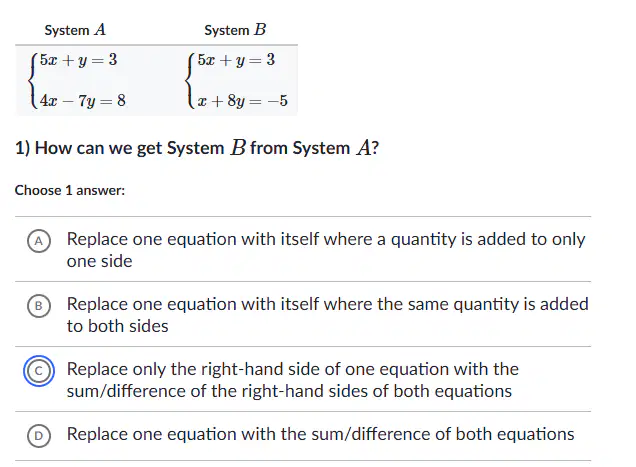The height and width of the screenshot is (467, 636).
Task: Click the 5x + y = 3 equation under System B
Action: [x=236, y=60]
